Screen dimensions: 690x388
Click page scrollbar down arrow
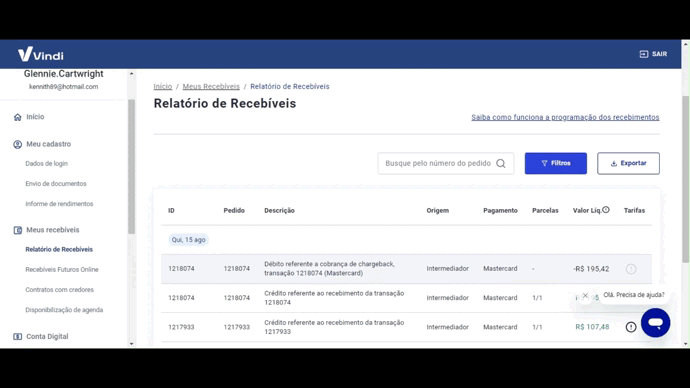tap(685, 344)
